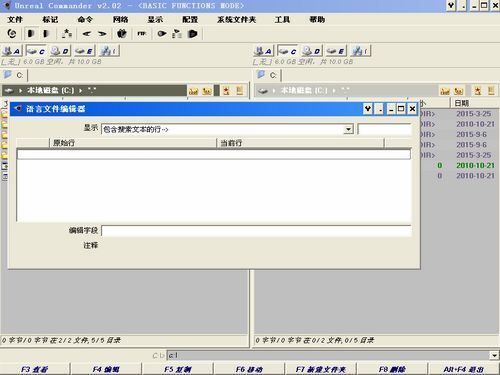This screenshot has width=500, height=375.
Task: Open the 显示 menu
Action: [x=155, y=20]
